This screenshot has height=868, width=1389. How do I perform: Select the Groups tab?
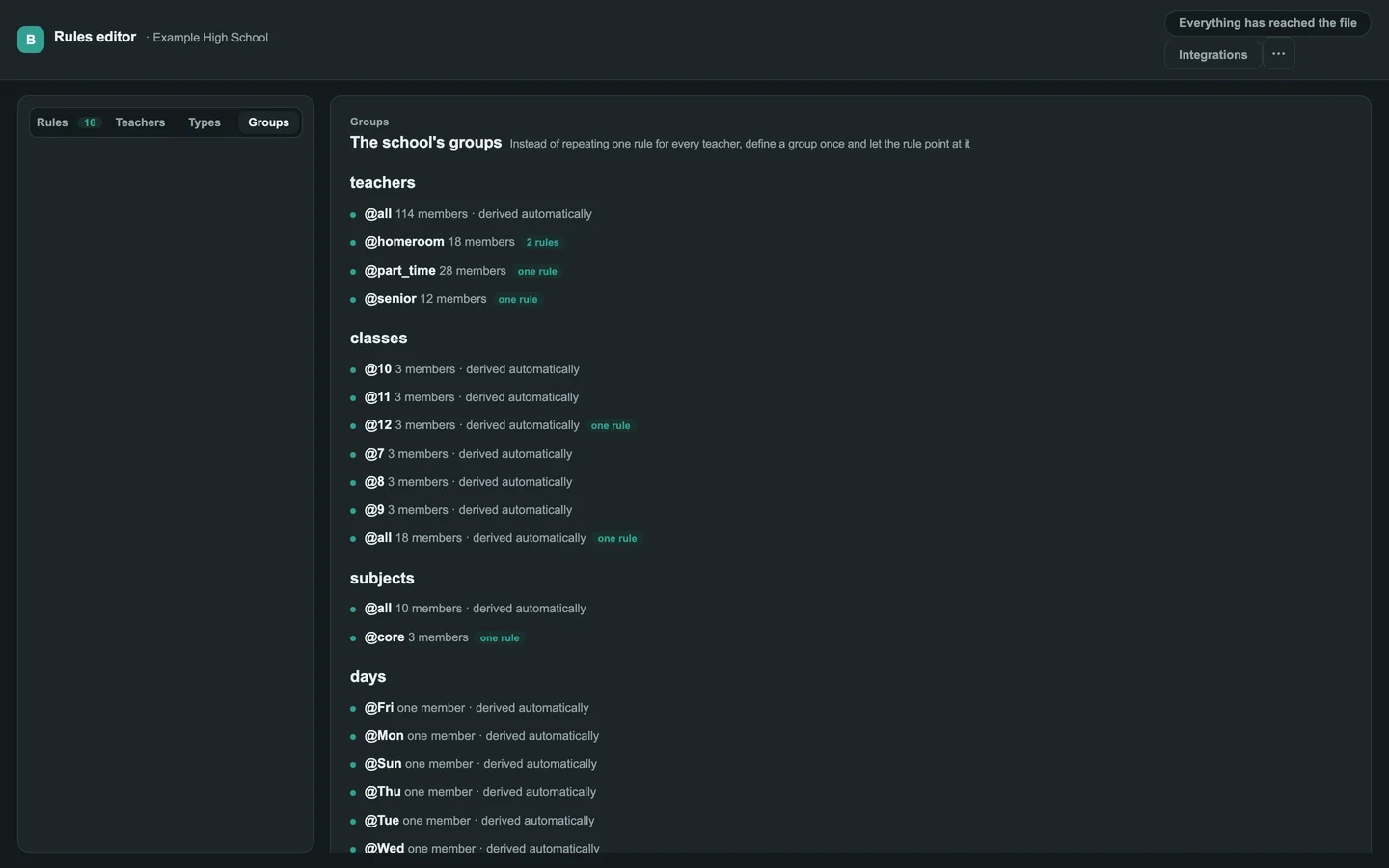click(x=268, y=122)
